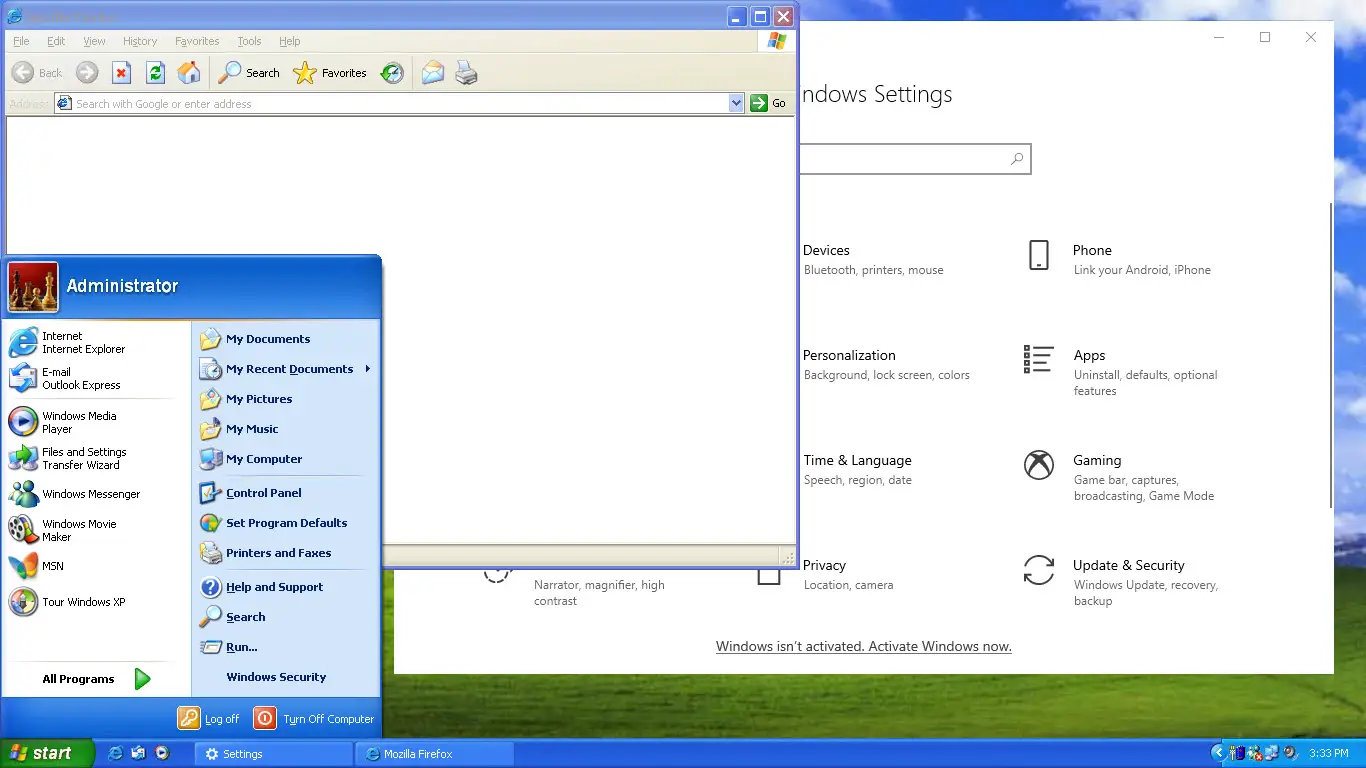Select Windows Security entry
Image resolution: width=1366 pixels, height=768 pixels.
tap(285, 677)
